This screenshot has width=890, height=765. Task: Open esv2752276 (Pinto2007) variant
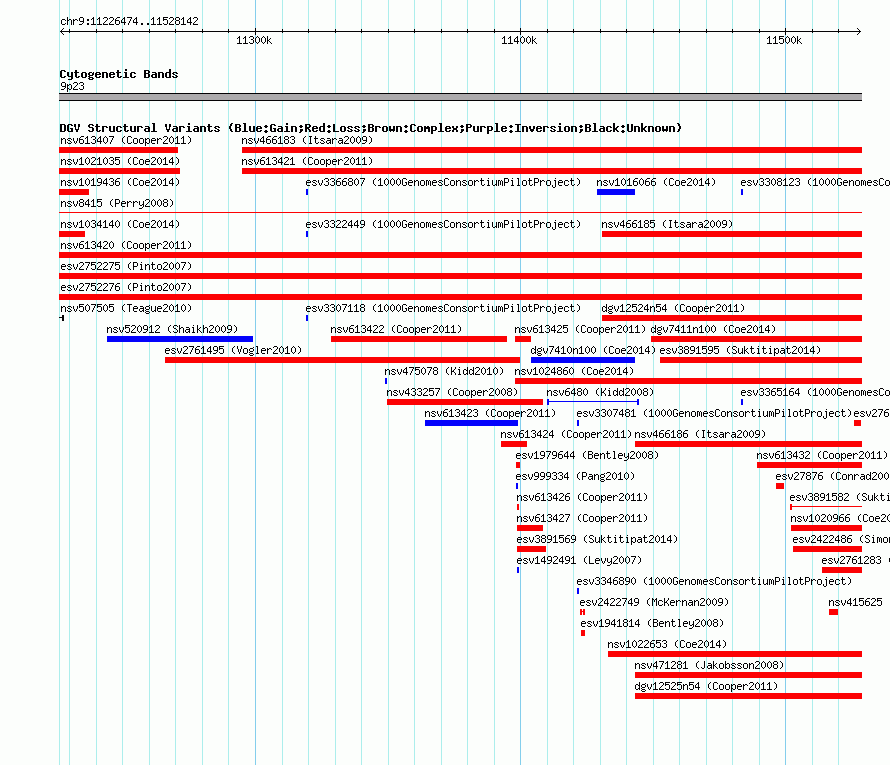click(126, 287)
